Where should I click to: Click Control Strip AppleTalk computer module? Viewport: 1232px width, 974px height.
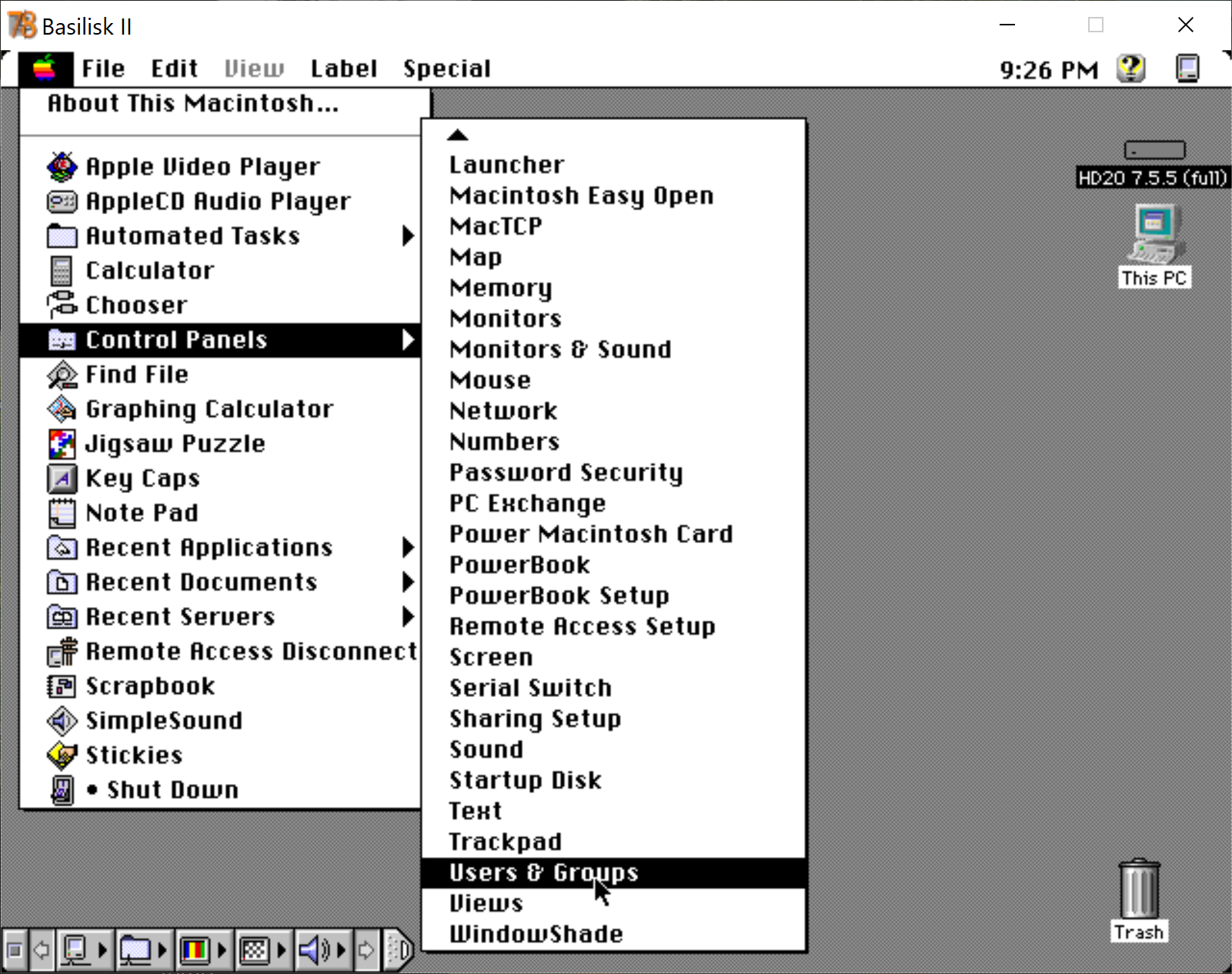pyautogui.click(x=84, y=951)
